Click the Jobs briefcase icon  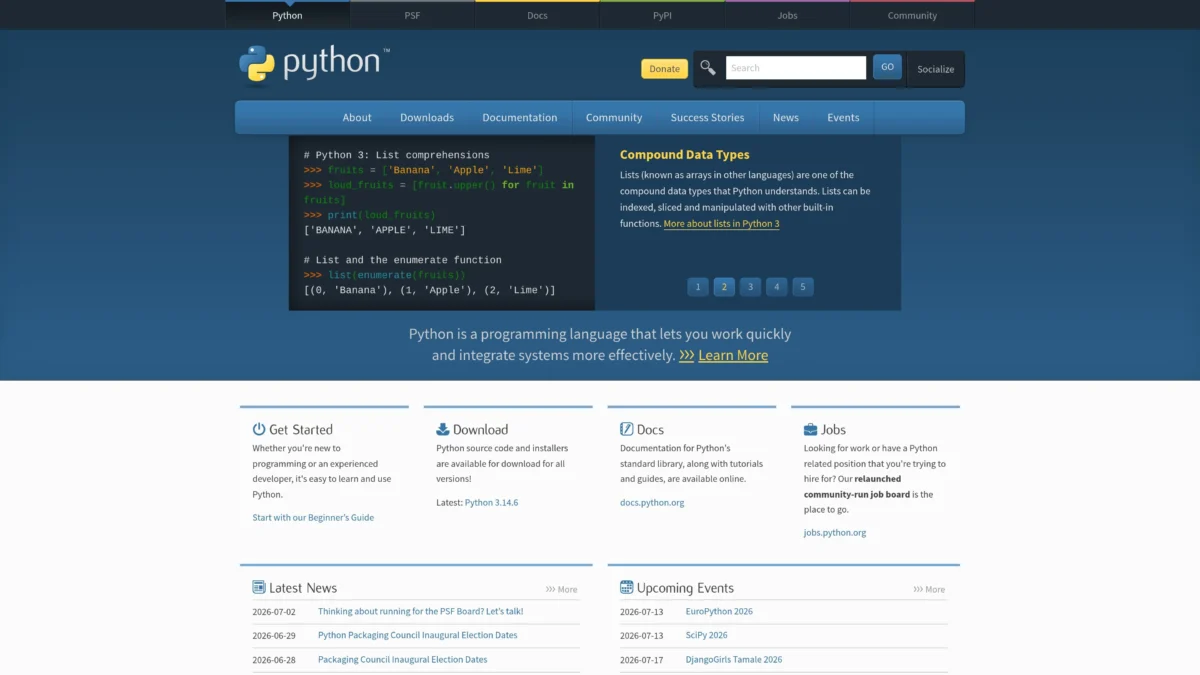[x=810, y=429]
